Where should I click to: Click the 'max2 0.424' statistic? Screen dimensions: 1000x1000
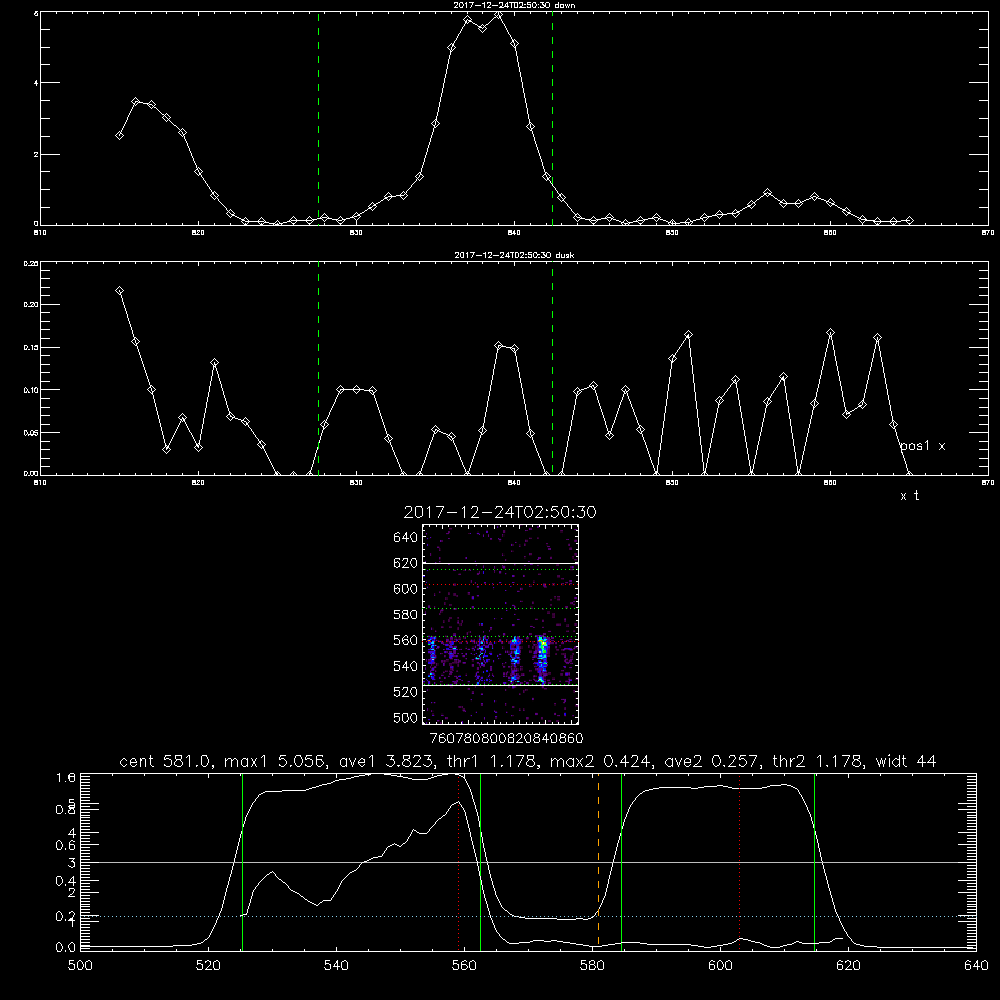[600, 761]
